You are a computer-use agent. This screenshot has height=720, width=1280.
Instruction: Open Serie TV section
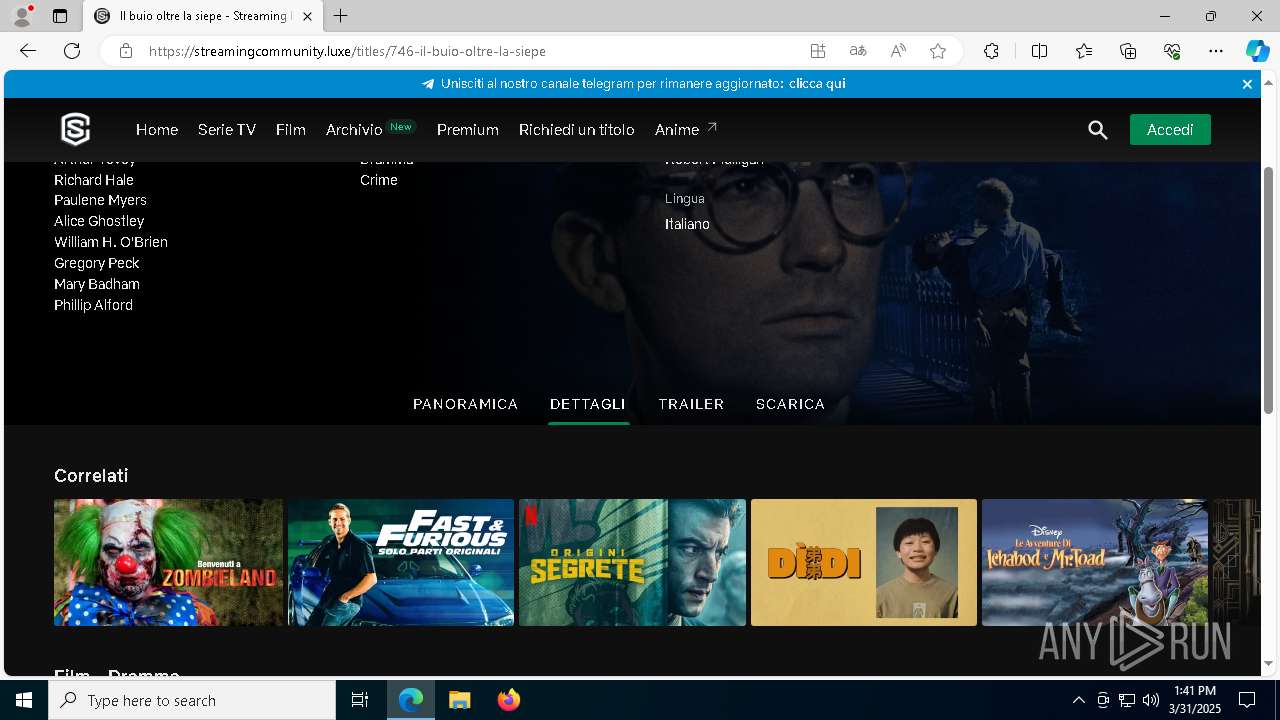coord(227,130)
